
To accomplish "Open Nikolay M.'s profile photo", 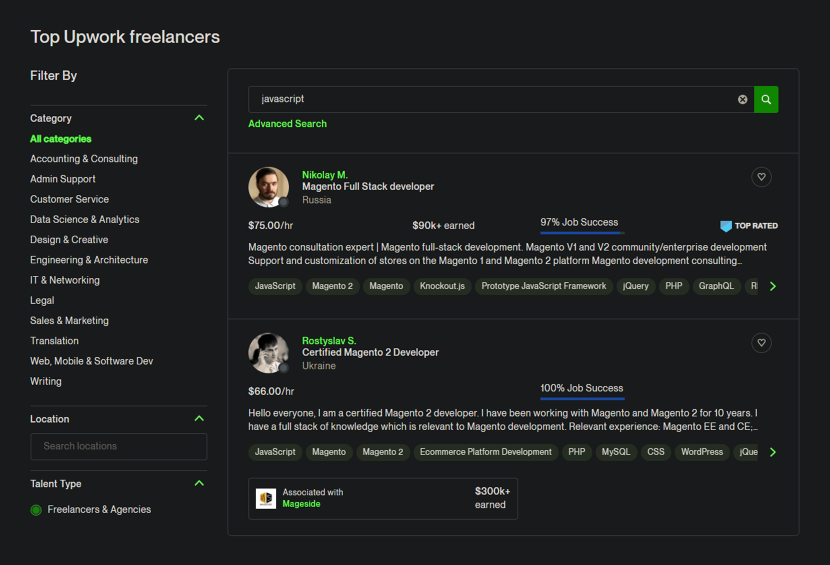I will point(268,187).
